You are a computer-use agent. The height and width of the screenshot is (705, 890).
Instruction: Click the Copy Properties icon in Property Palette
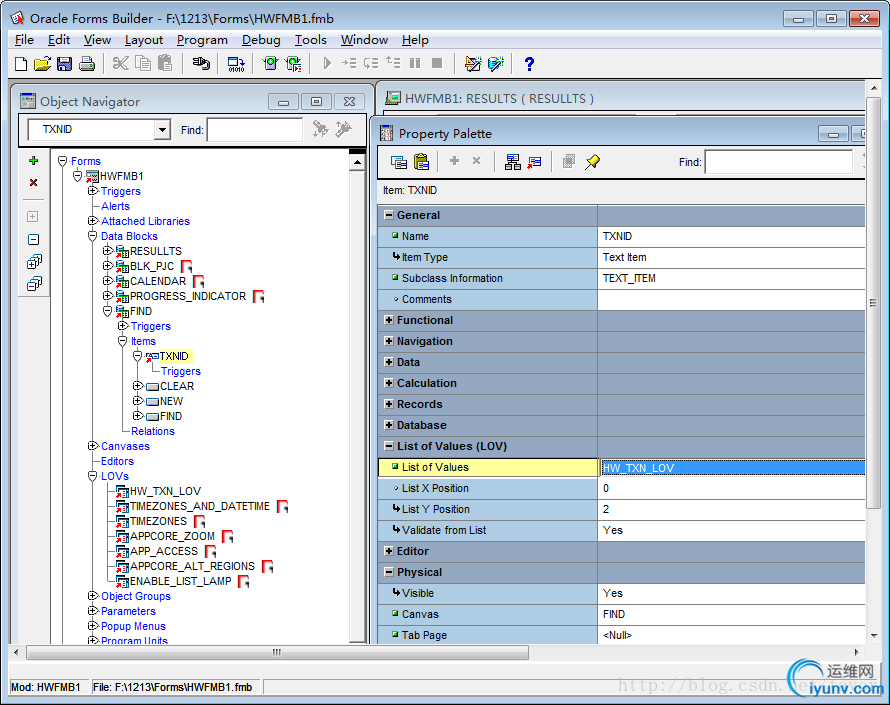399,162
